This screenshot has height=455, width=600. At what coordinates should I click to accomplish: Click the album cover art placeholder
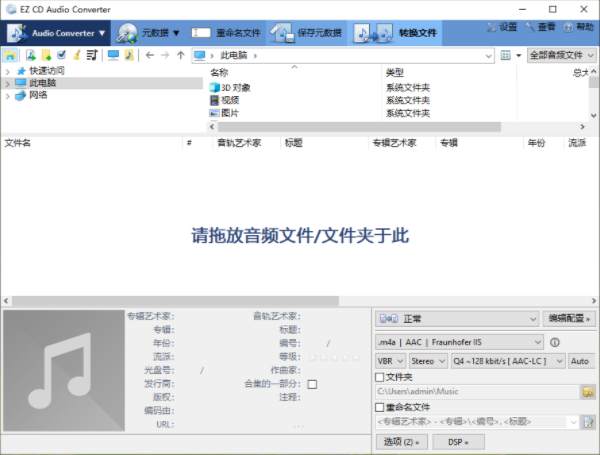[x=64, y=370]
